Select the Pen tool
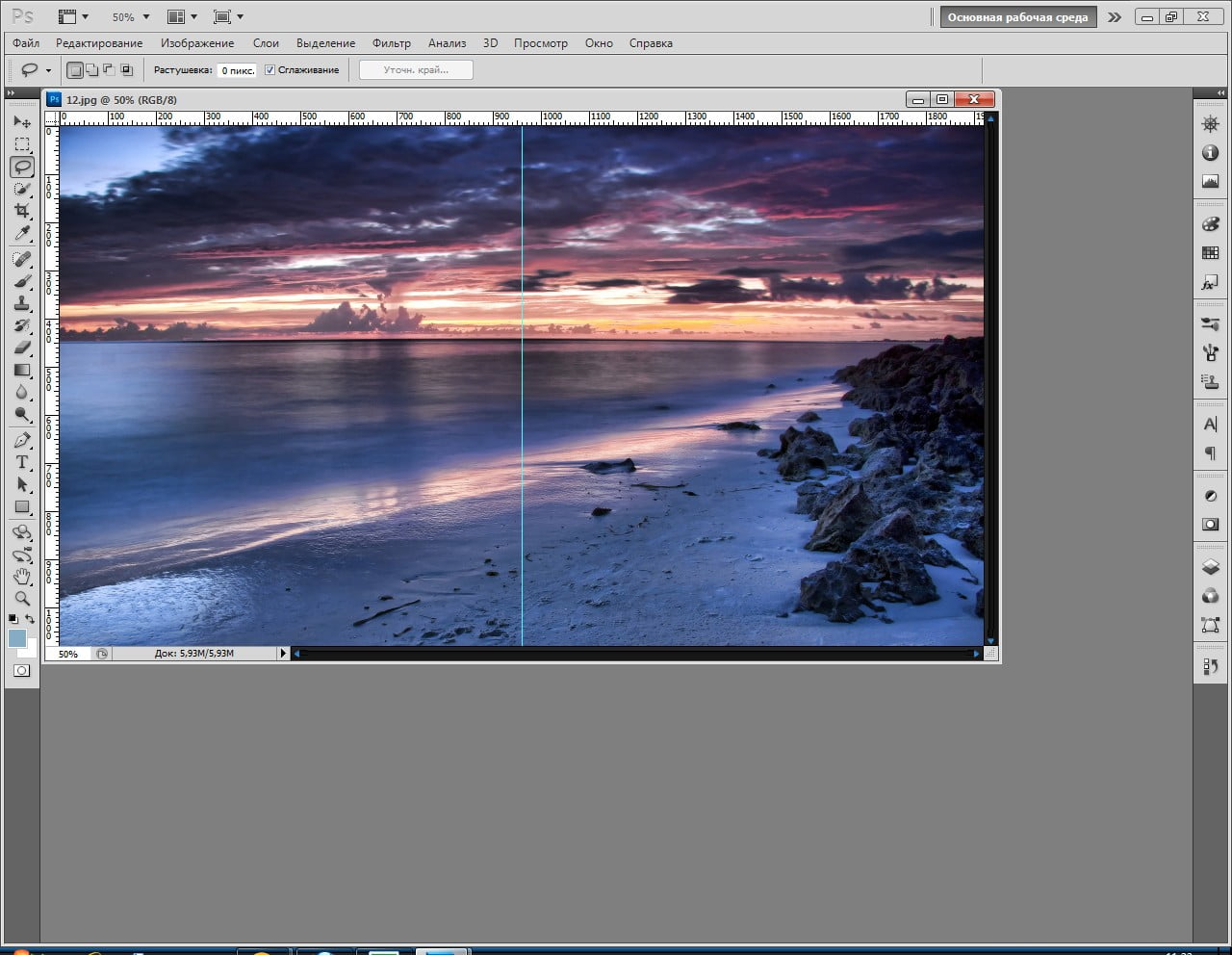This screenshot has height=955, width=1232. pyautogui.click(x=22, y=440)
